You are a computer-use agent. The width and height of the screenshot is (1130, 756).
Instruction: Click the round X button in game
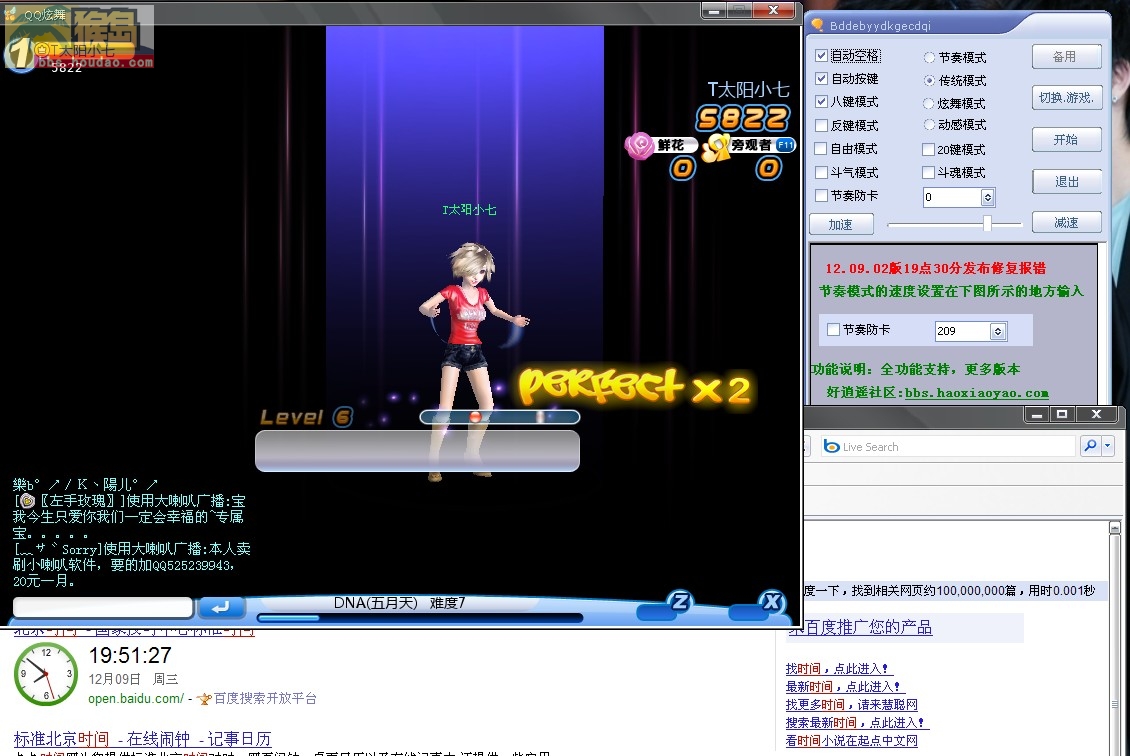tap(771, 602)
